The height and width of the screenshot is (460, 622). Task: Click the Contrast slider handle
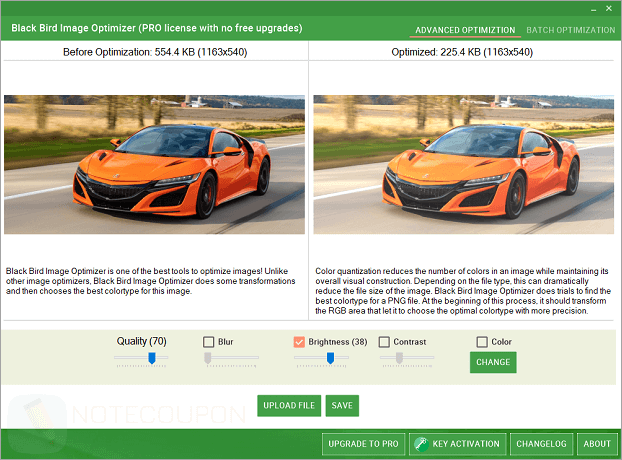click(x=399, y=358)
